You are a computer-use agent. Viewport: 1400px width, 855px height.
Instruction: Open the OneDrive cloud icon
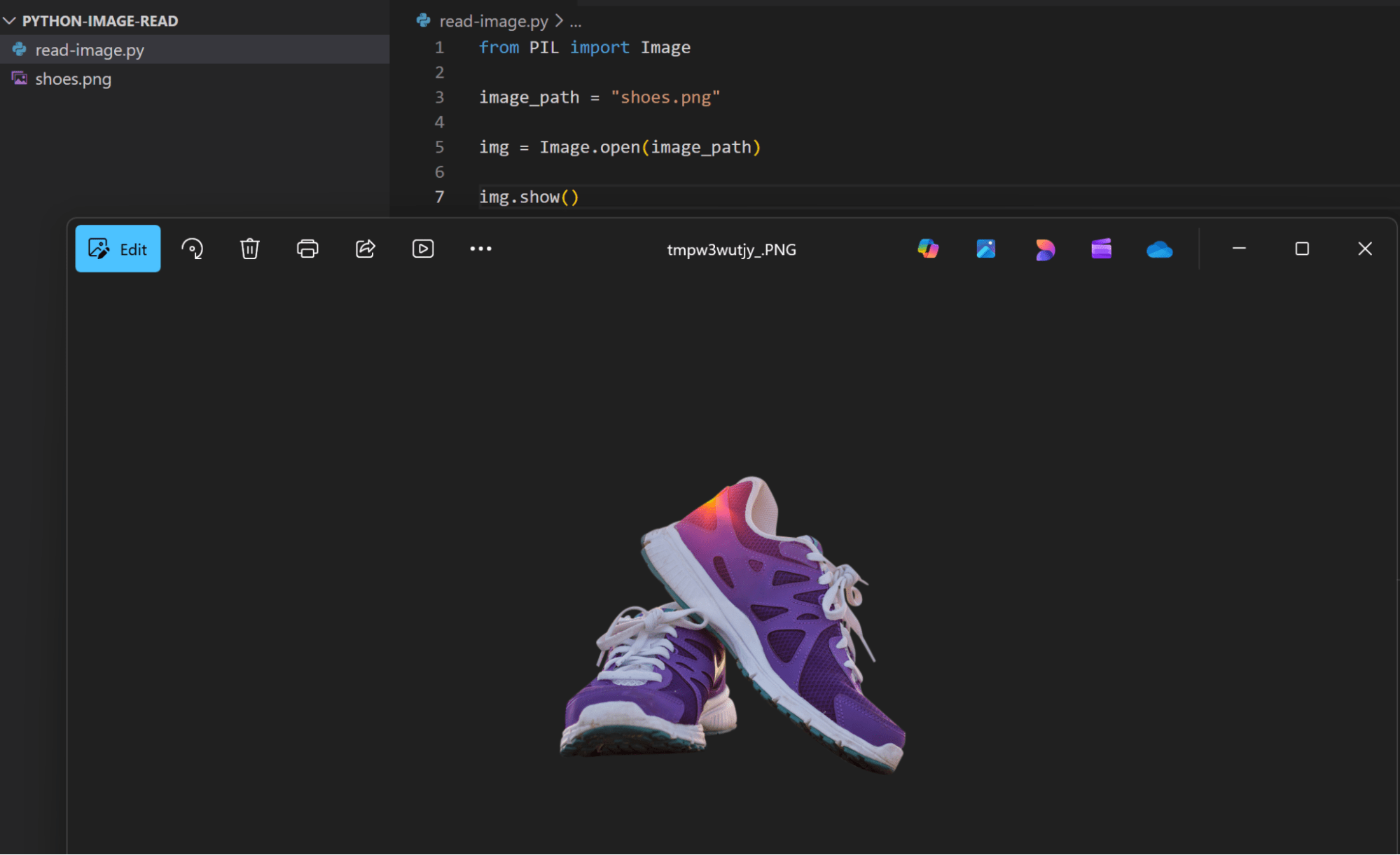point(1159,249)
